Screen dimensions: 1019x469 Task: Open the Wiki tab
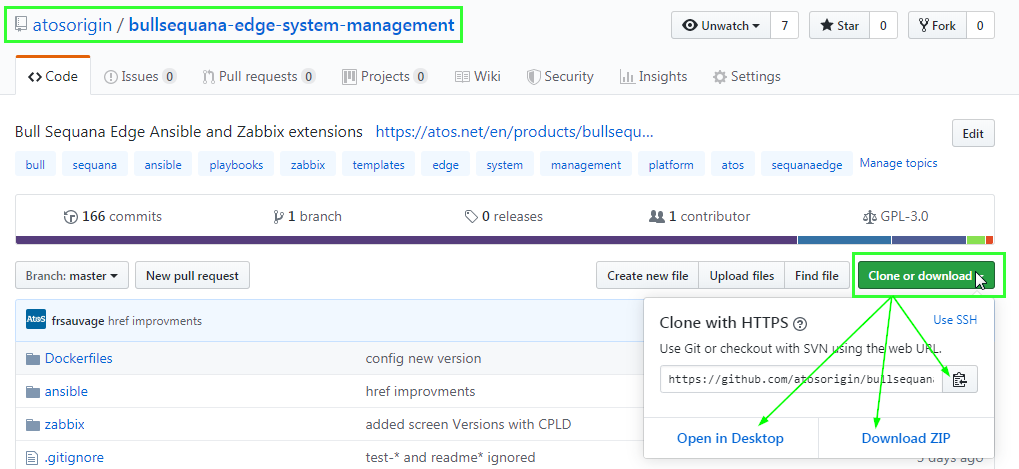coord(478,77)
